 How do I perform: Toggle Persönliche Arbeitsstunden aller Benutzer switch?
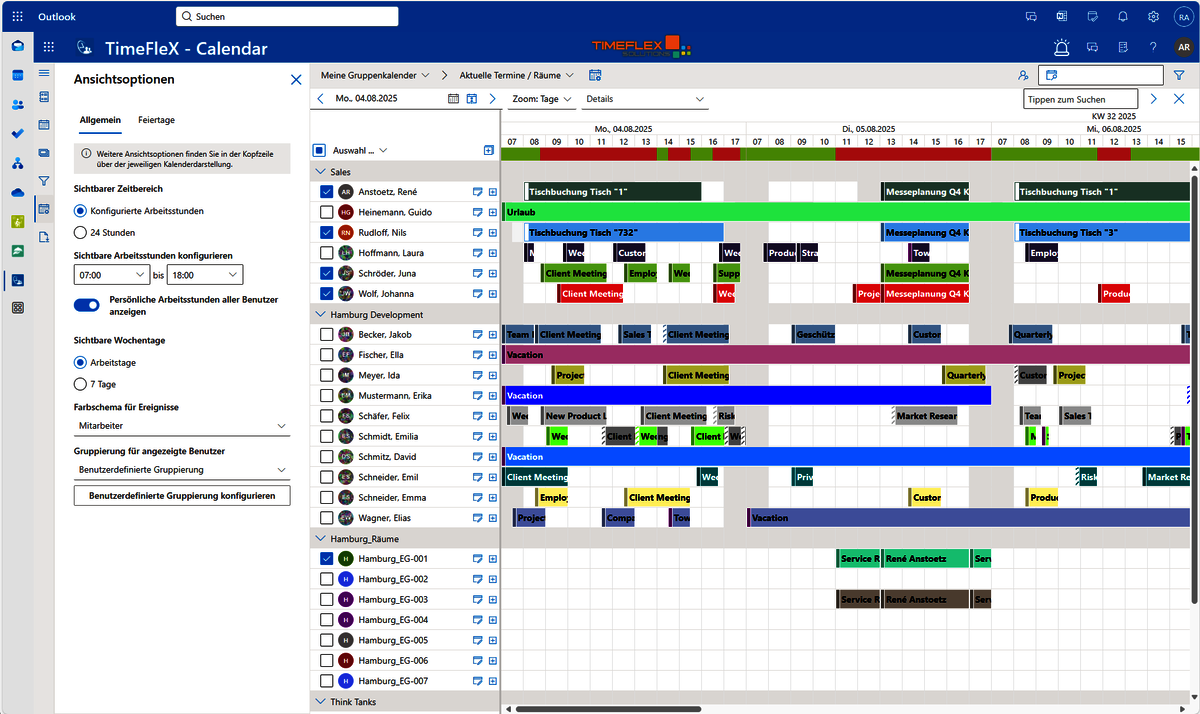pyautogui.click(x=87, y=305)
